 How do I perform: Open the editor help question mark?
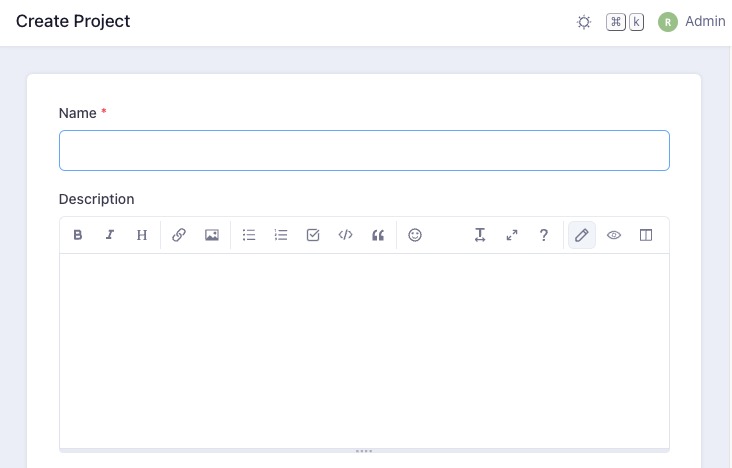pyautogui.click(x=544, y=235)
